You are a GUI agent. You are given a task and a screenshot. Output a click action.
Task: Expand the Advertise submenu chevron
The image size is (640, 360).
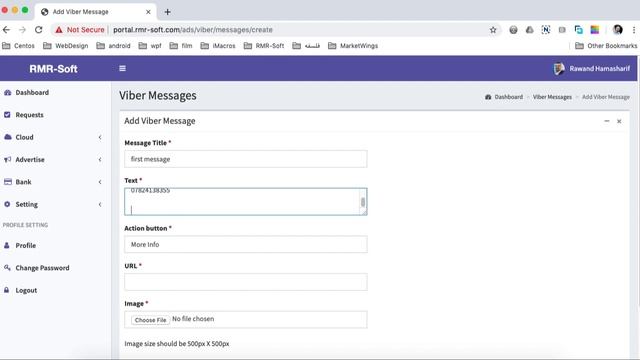[100, 160]
